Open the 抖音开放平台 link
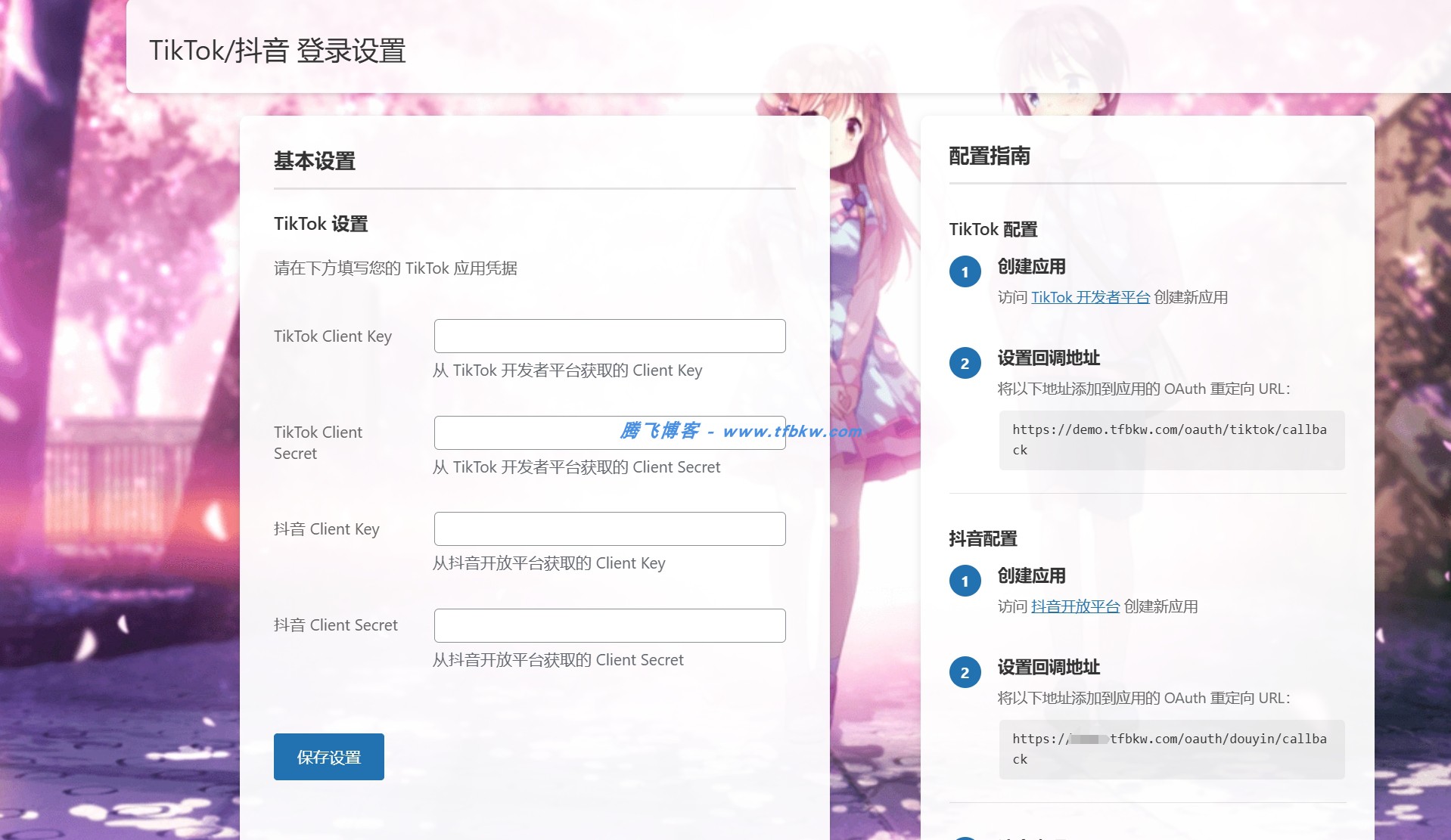This screenshot has width=1451, height=840. coord(1075,606)
